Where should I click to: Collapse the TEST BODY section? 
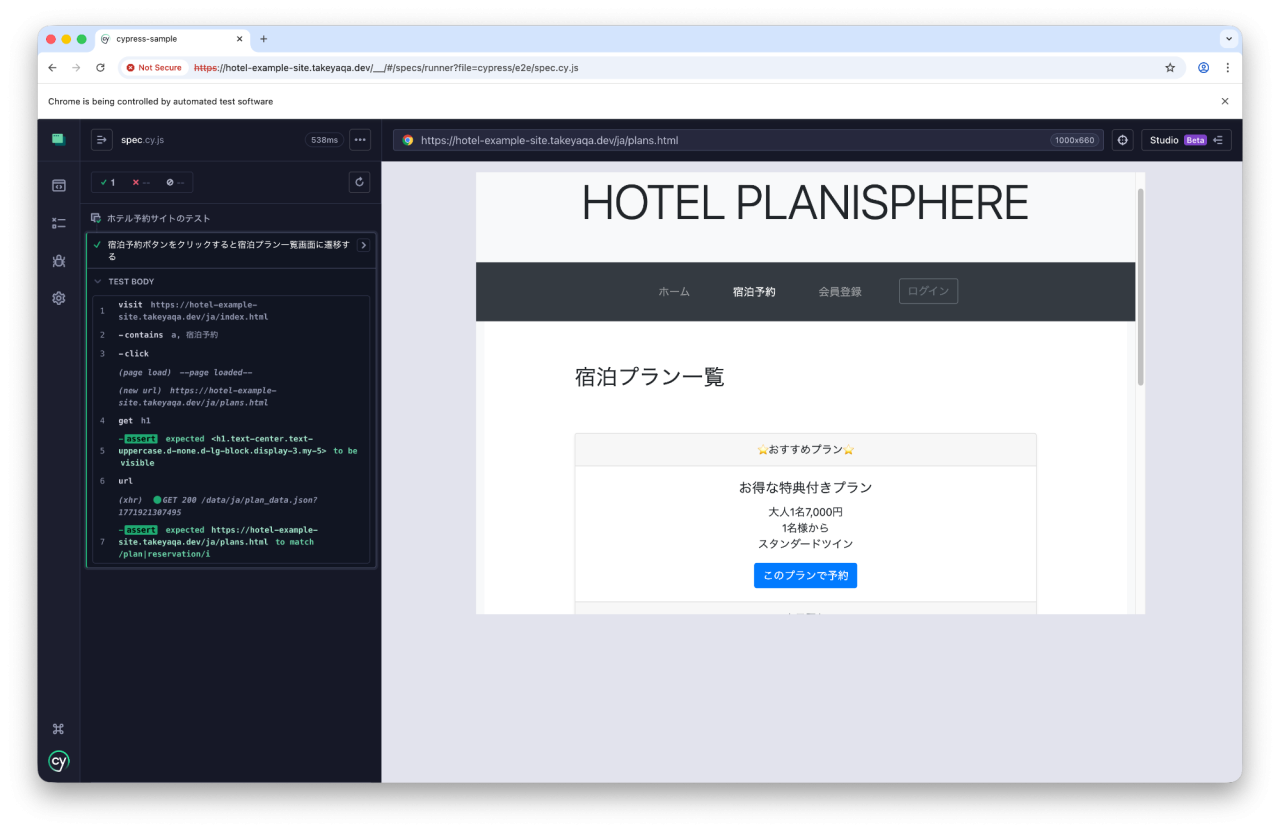(97, 282)
